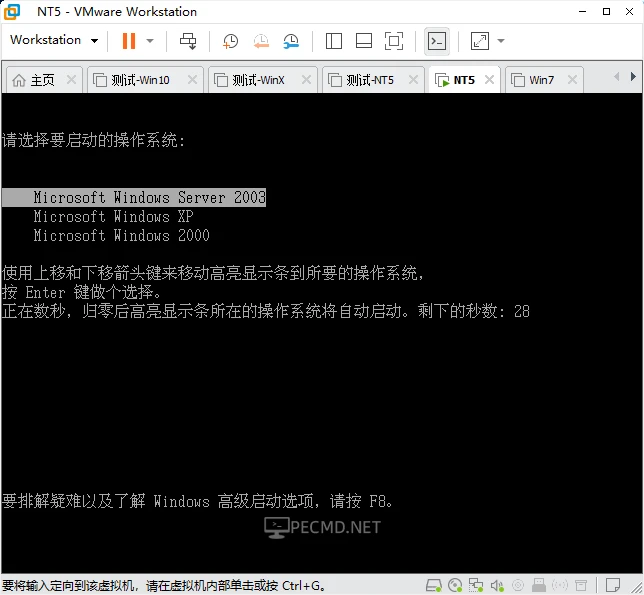Click the dimmed box-shaped device icon in status bar
644x595 pixels.
tap(581, 585)
